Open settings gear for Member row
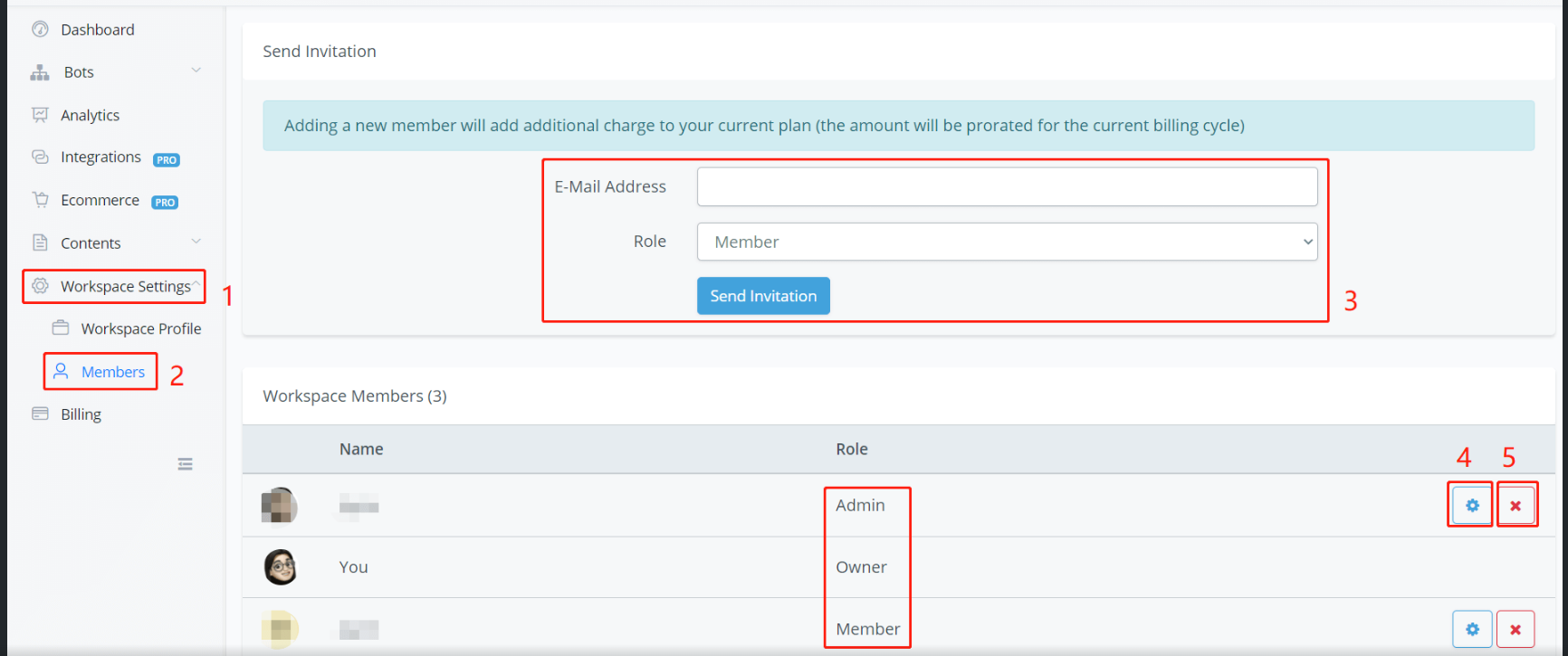 1471,629
